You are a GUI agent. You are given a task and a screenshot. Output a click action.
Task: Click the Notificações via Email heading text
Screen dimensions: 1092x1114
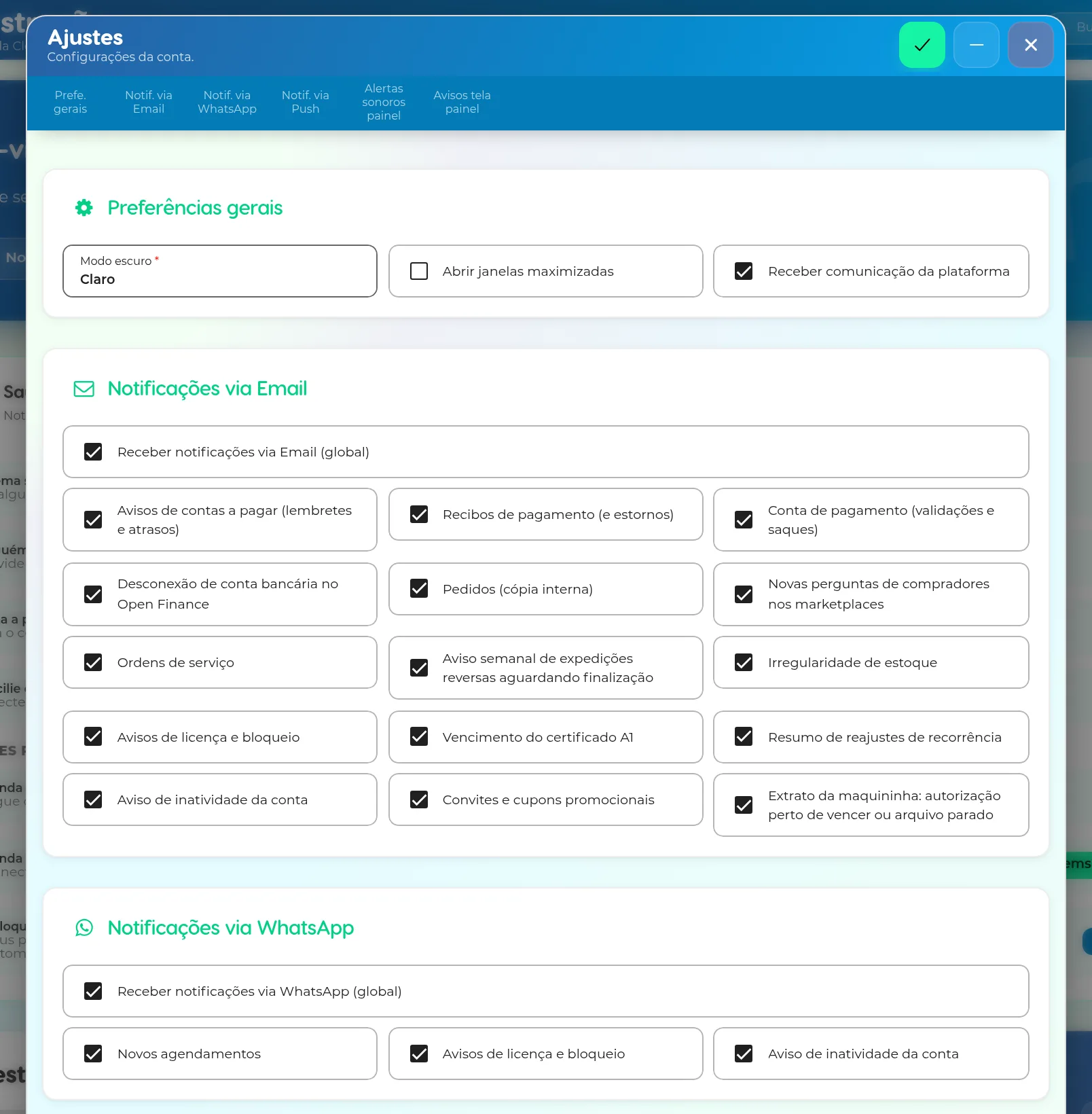[207, 389]
